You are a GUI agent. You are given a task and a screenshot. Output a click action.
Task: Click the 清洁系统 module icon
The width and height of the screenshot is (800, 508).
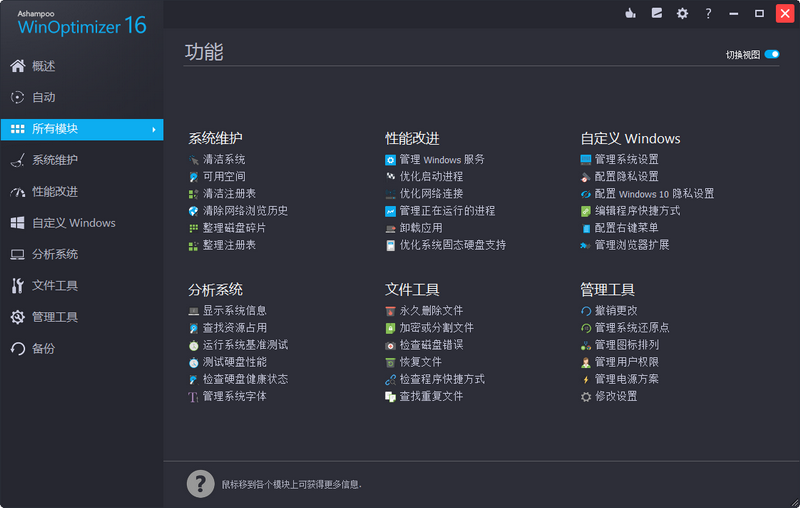coord(193,160)
